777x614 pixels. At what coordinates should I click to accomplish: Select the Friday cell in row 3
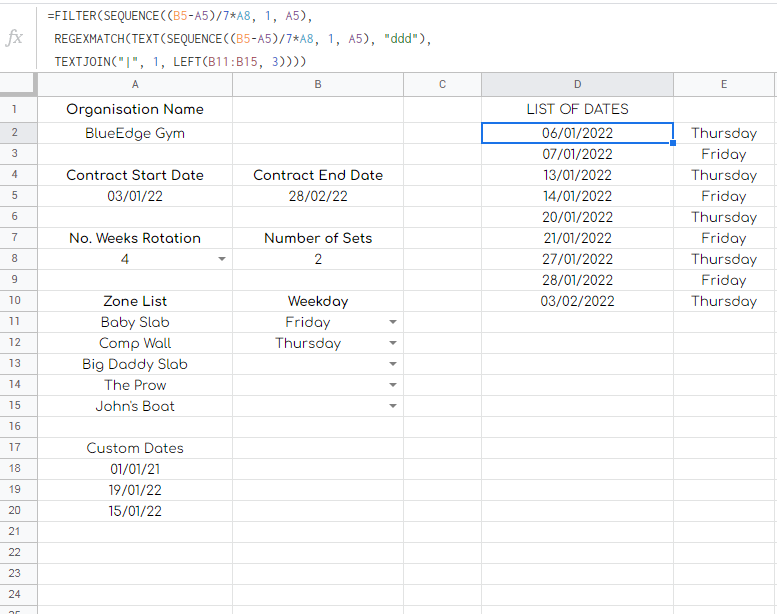[x=724, y=154]
